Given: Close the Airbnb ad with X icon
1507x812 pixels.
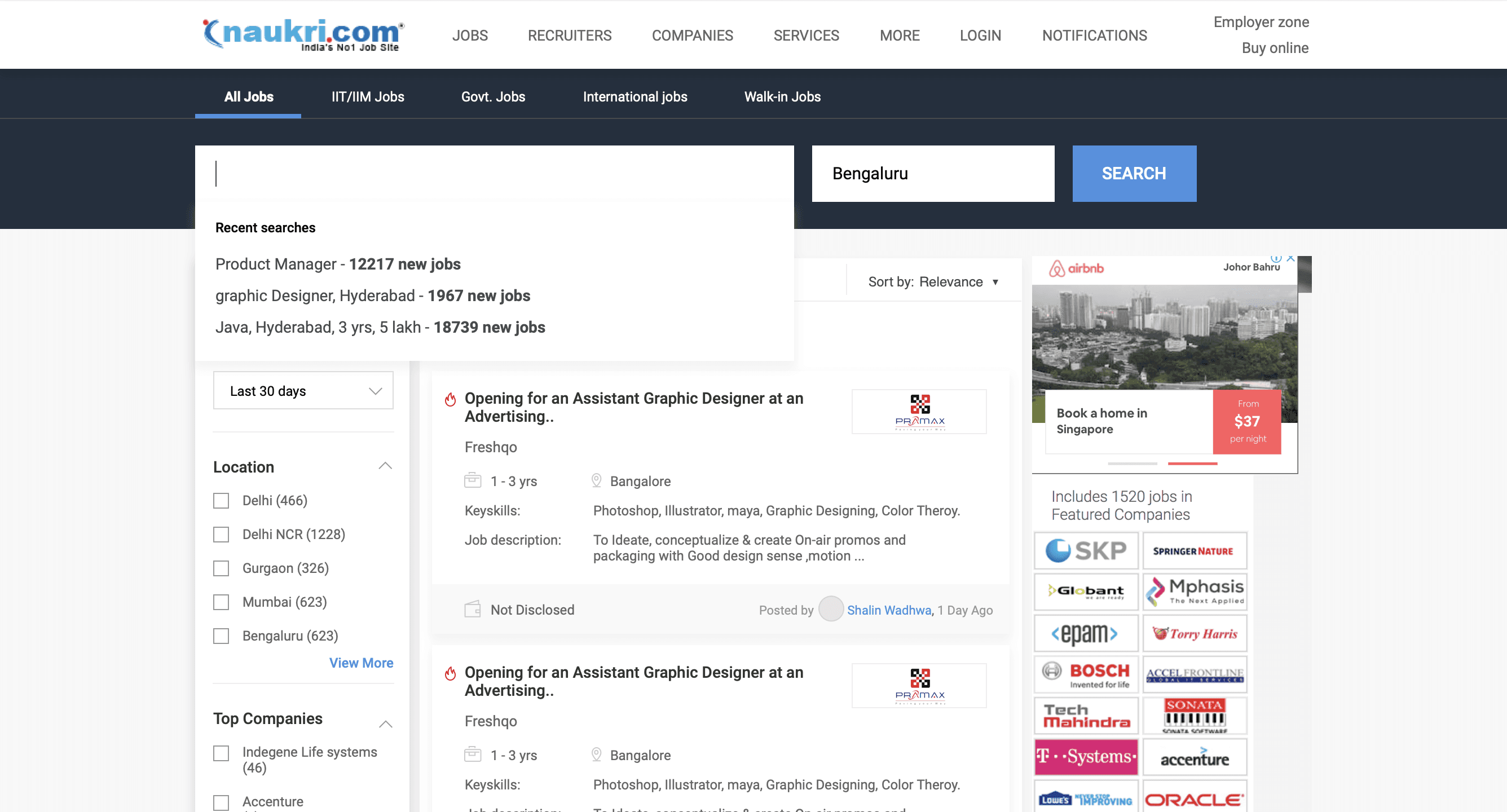Looking at the screenshot, I should coord(1290,258).
